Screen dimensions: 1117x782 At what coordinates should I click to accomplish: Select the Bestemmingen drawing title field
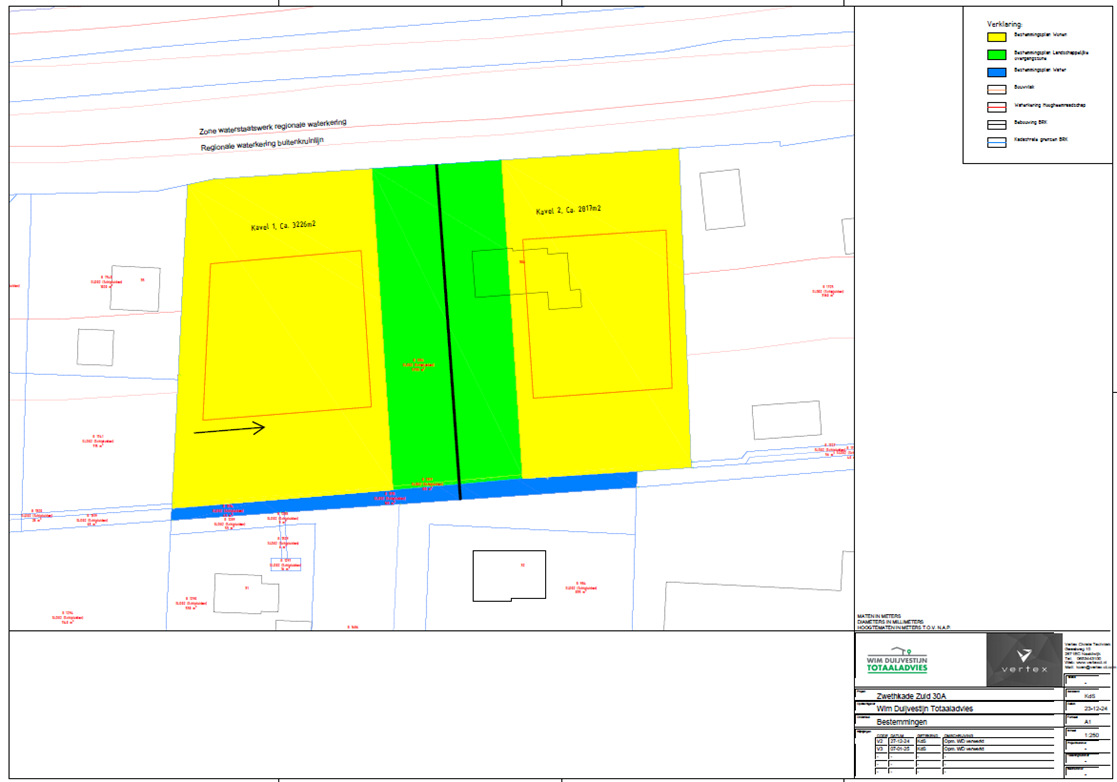click(x=902, y=721)
